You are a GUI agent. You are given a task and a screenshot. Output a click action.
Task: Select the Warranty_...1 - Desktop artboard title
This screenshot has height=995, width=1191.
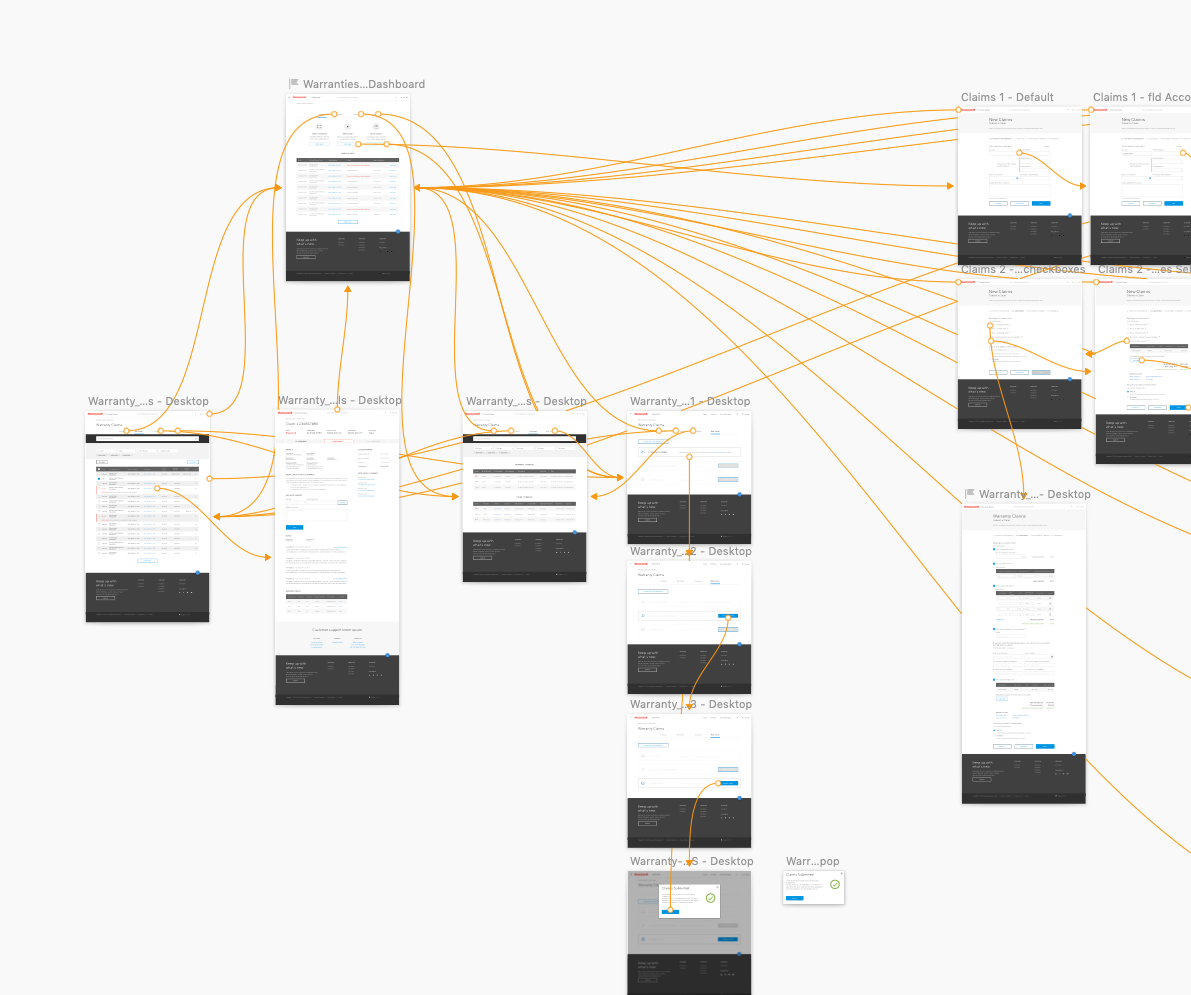tap(690, 401)
